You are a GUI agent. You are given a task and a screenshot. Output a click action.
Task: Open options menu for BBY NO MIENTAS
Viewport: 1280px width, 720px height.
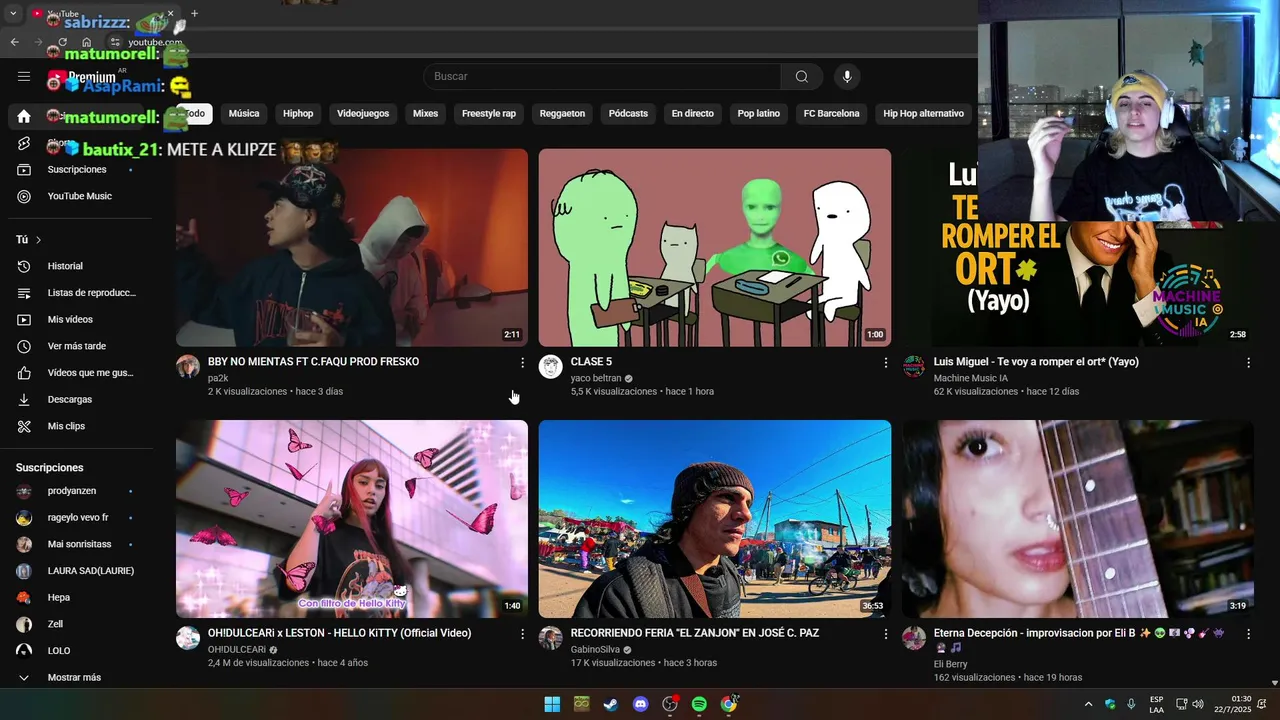click(522, 363)
